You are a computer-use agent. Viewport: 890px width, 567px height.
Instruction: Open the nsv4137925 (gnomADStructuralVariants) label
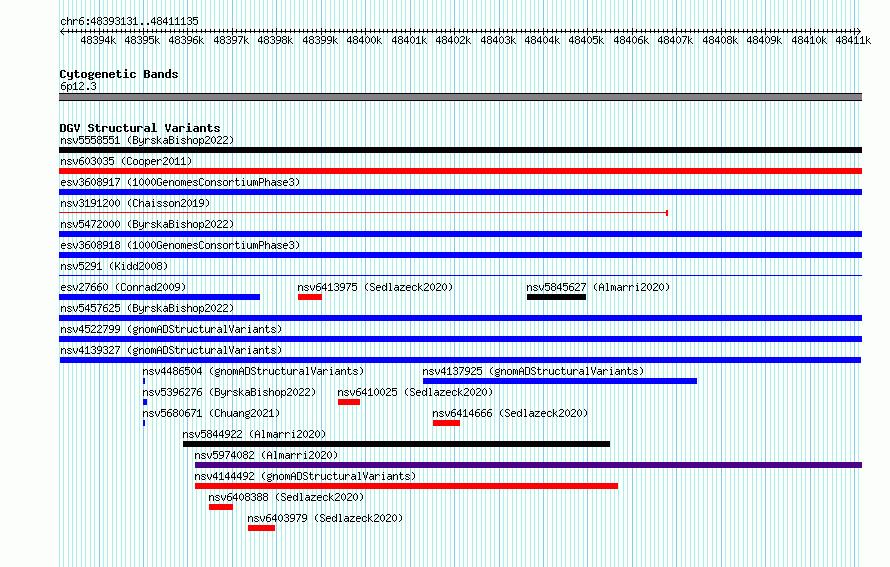534,371
